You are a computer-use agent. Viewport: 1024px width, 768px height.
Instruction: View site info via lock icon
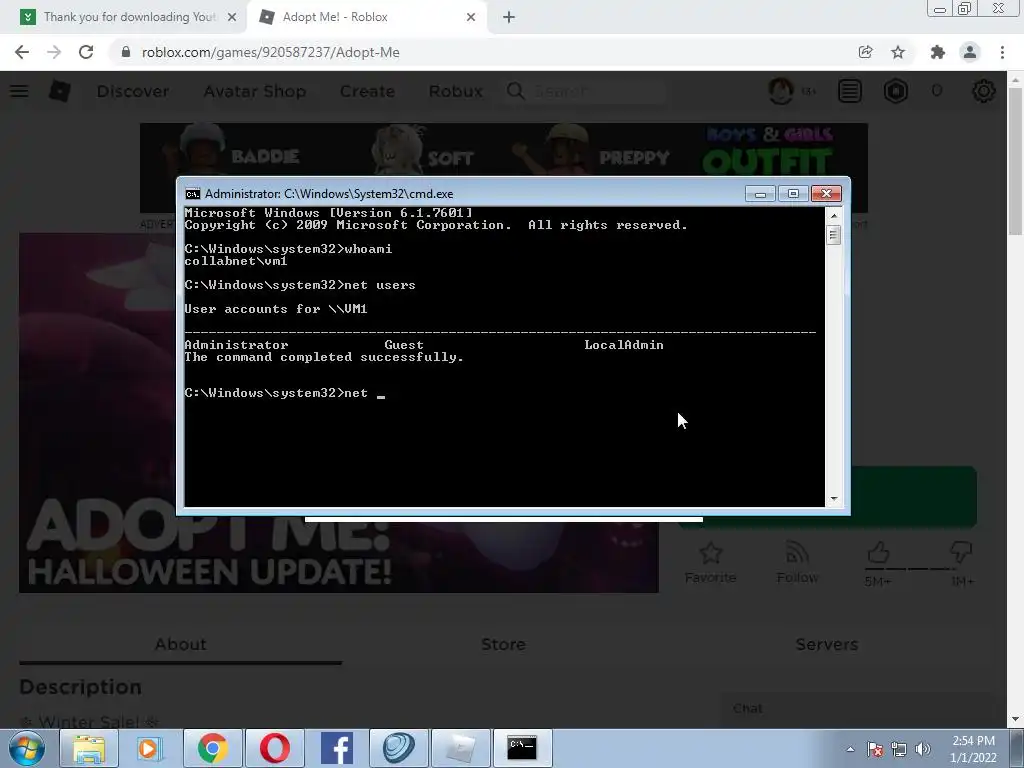[125, 52]
